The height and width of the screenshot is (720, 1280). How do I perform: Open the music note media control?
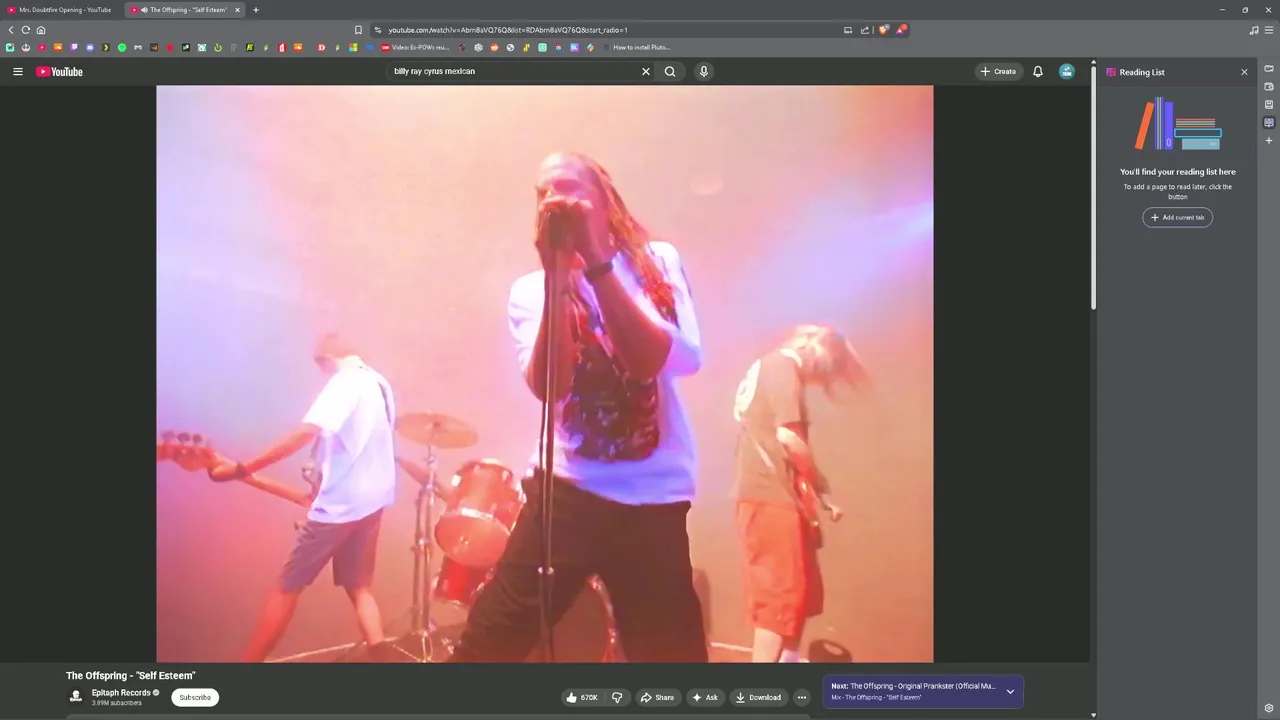[x=1254, y=30]
